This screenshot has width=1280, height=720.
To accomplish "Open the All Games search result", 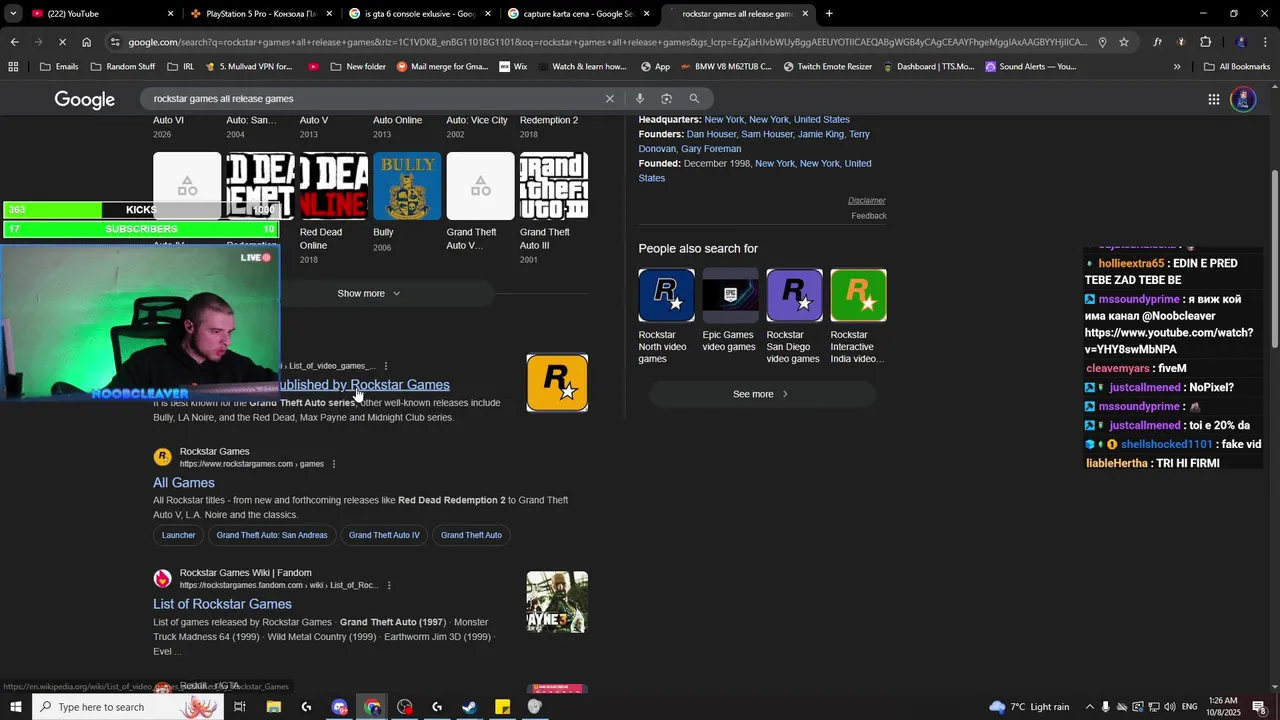I will (184, 483).
